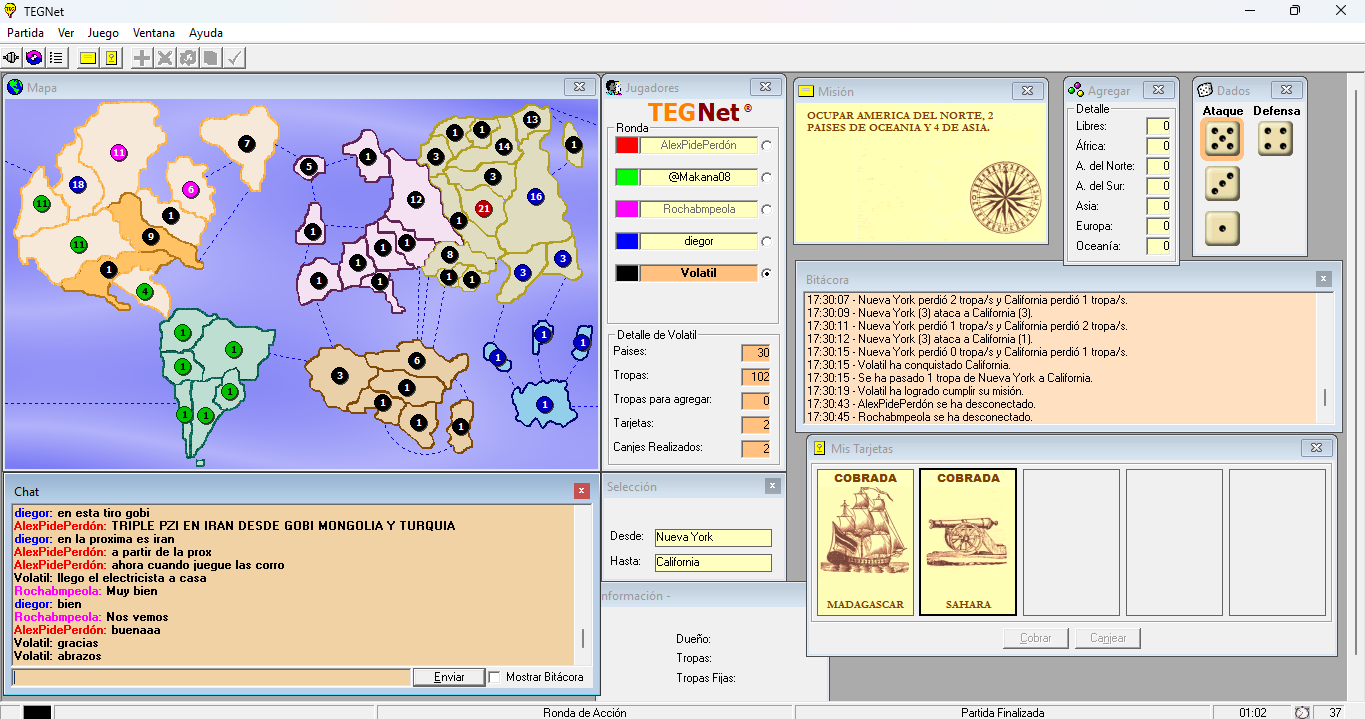Image resolution: width=1365 pixels, height=719 pixels.
Task: Click the checkmark toolbar icon
Action: [x=234, y=58]
